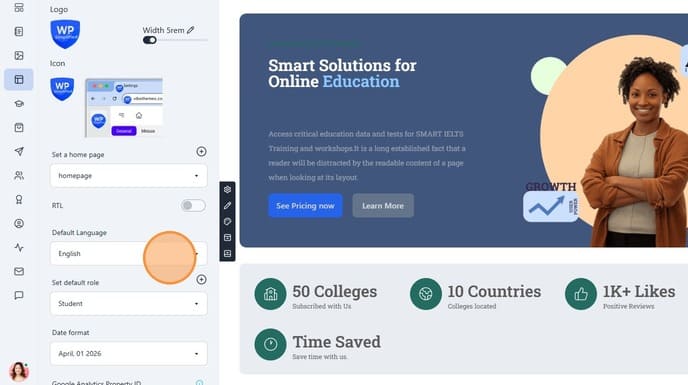This screenshot has height=385, width=688.
Task: Open the chat bubble sidebar icon
Action: (19, 295)
